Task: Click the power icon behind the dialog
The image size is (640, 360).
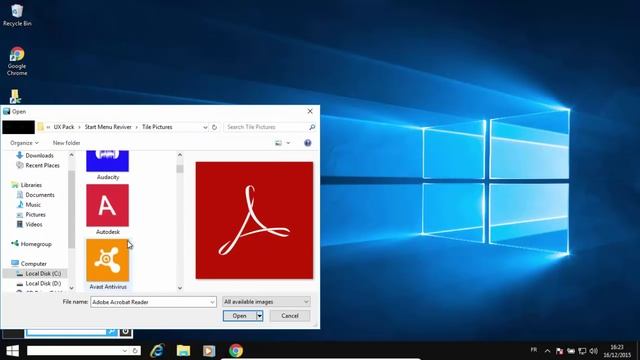Action: [x=125, y=332]
